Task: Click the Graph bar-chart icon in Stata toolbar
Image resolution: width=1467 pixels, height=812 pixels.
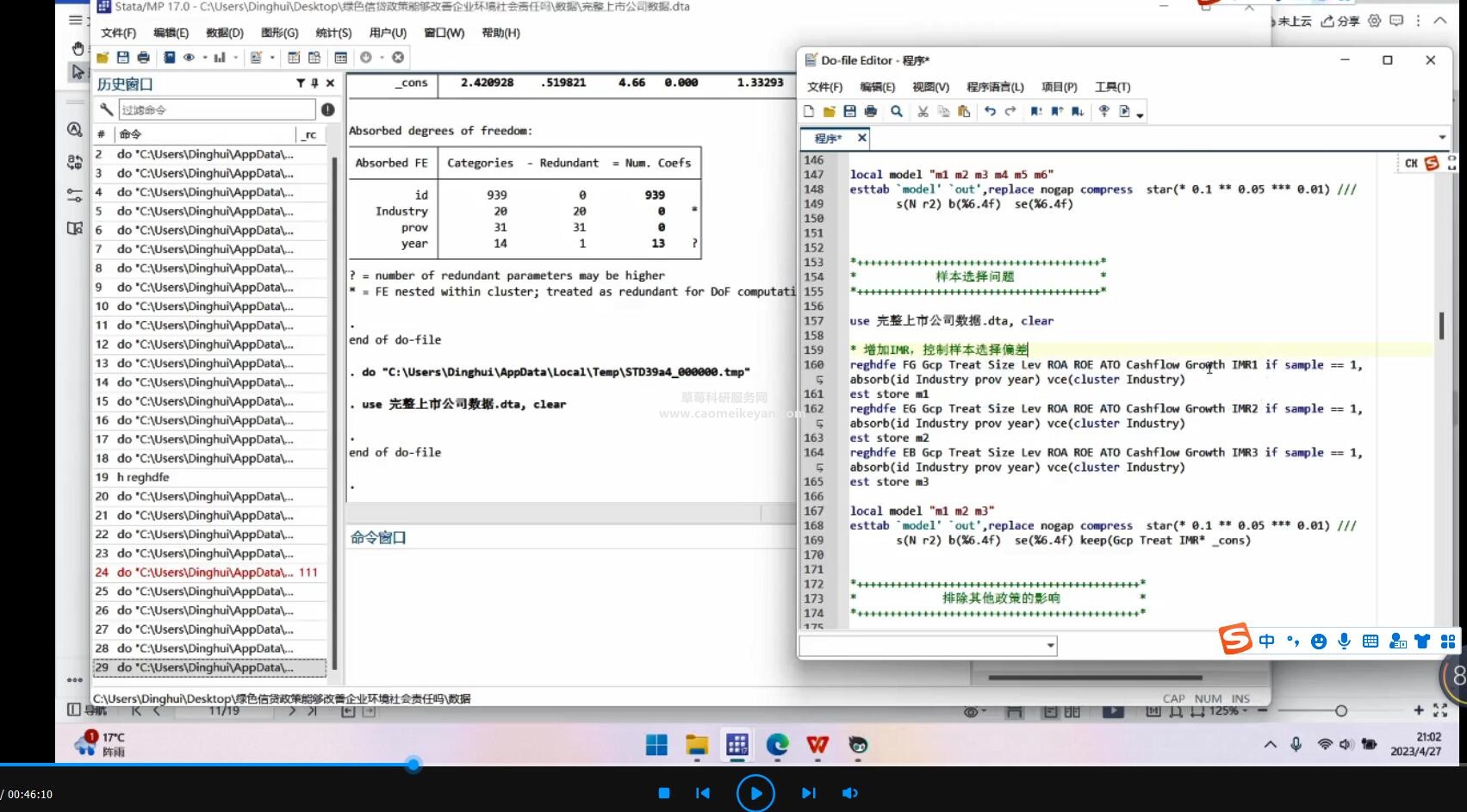Action: (220, 58)
